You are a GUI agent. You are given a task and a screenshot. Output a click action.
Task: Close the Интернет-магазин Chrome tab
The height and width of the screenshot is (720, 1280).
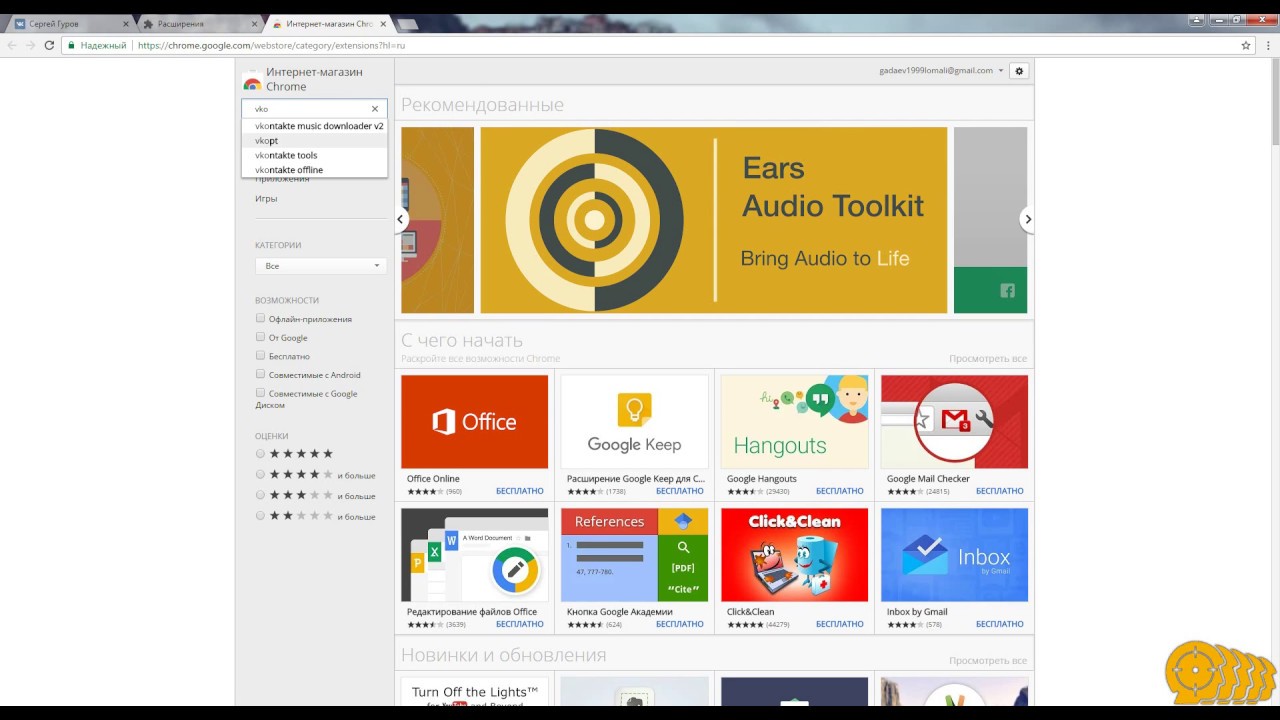click(x=382, y=23)
